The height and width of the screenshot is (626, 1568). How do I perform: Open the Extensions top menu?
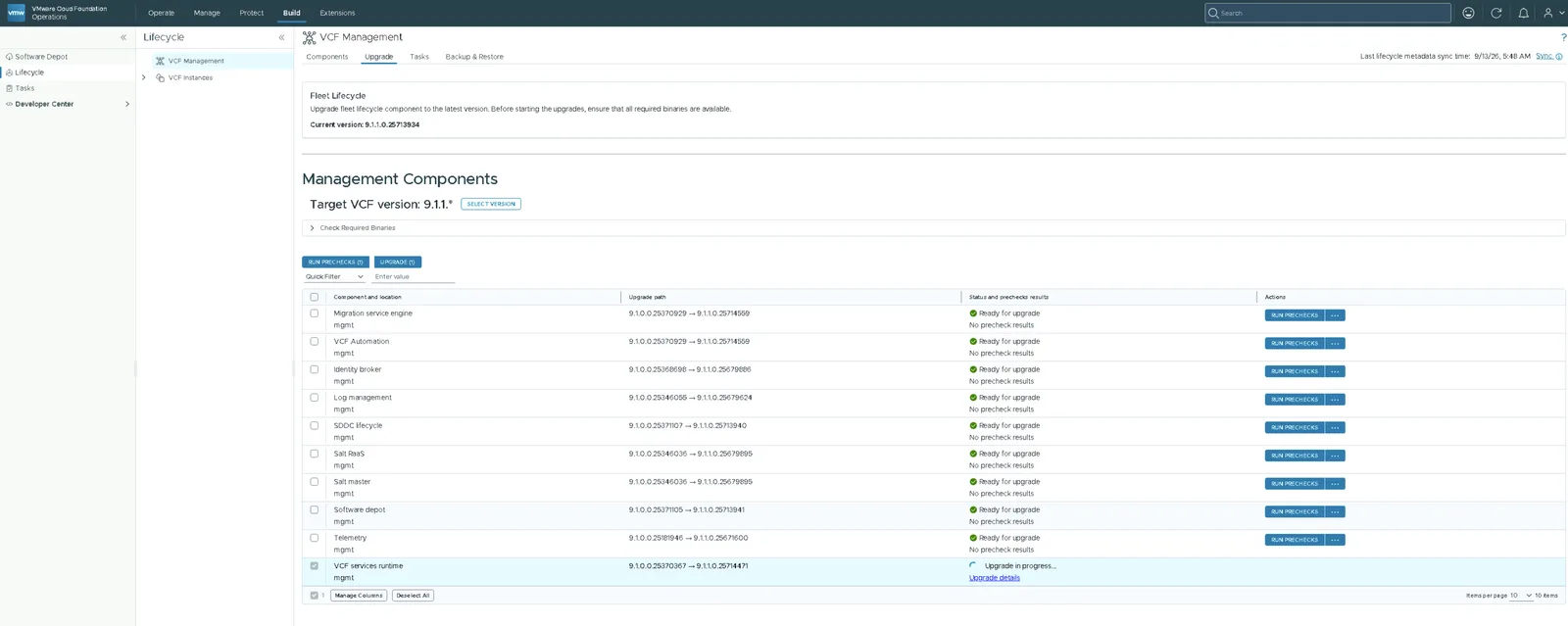click(337, 13)
